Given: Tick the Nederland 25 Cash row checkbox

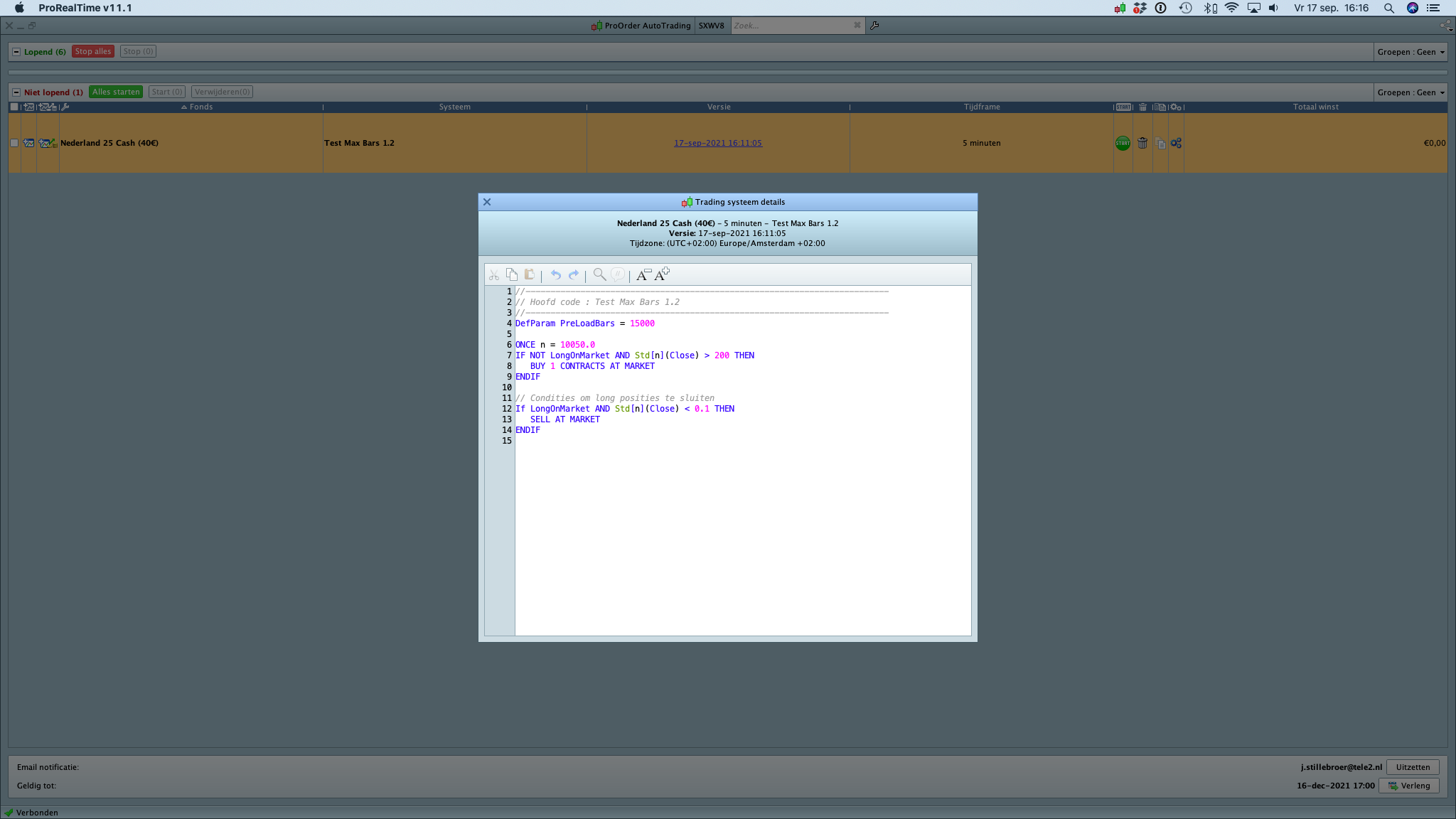Looking at the screenshot, I should 14,143.
